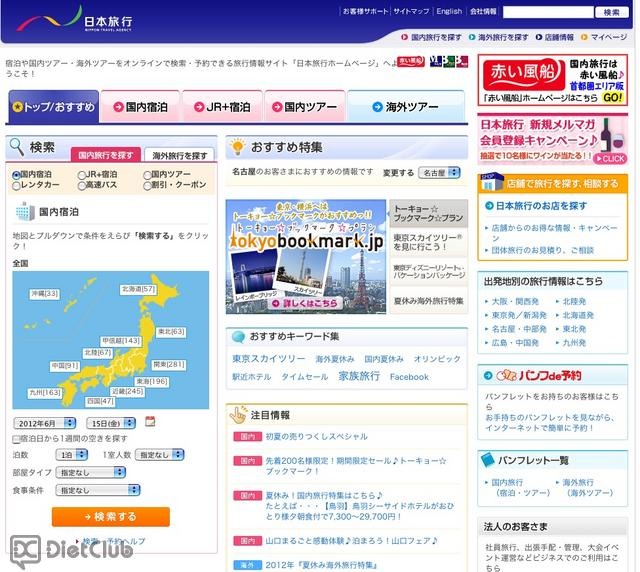The image size is (640, 572).
Task: Click the tokyobookmark.jp feature image
Action: click(x=306, y=256)
